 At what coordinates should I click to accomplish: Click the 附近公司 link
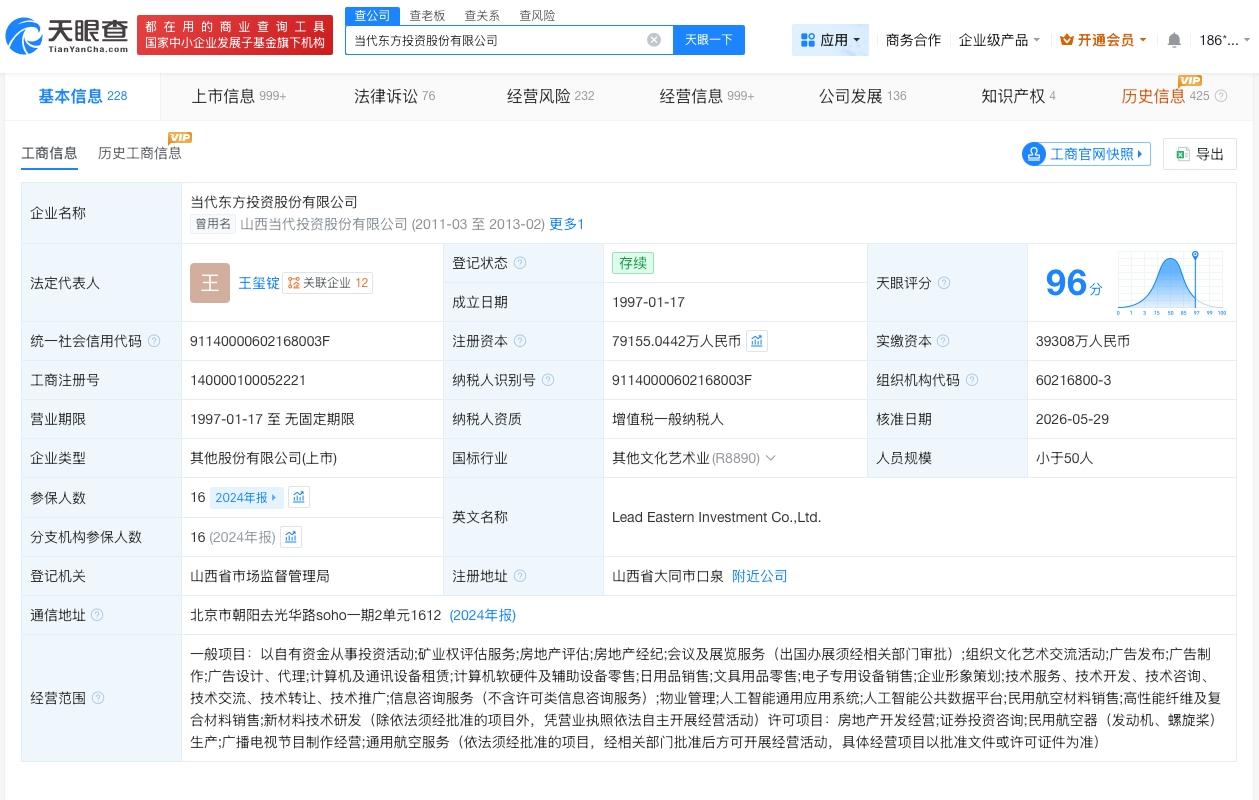coord(760,576)
